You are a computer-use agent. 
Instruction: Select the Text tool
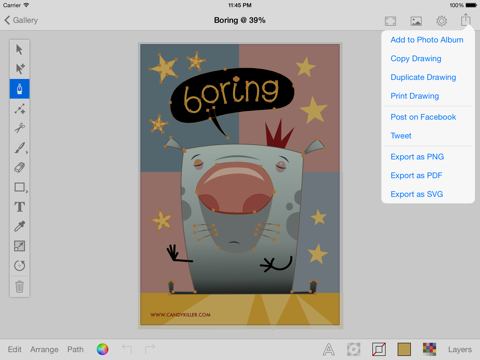tap(20, 207)
